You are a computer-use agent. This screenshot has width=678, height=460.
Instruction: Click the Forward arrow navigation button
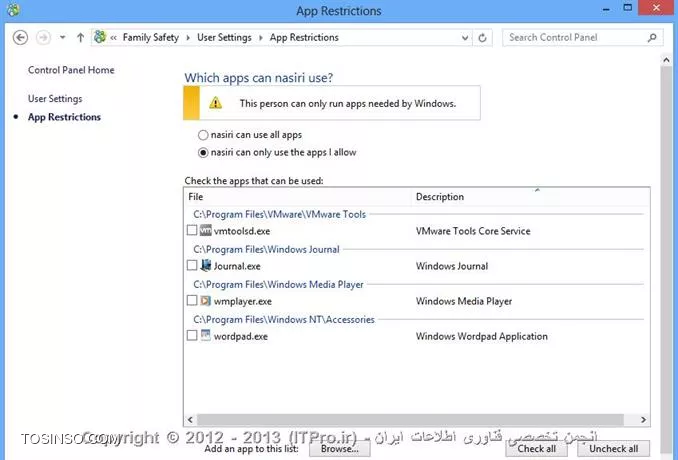(x=43, y=38)
